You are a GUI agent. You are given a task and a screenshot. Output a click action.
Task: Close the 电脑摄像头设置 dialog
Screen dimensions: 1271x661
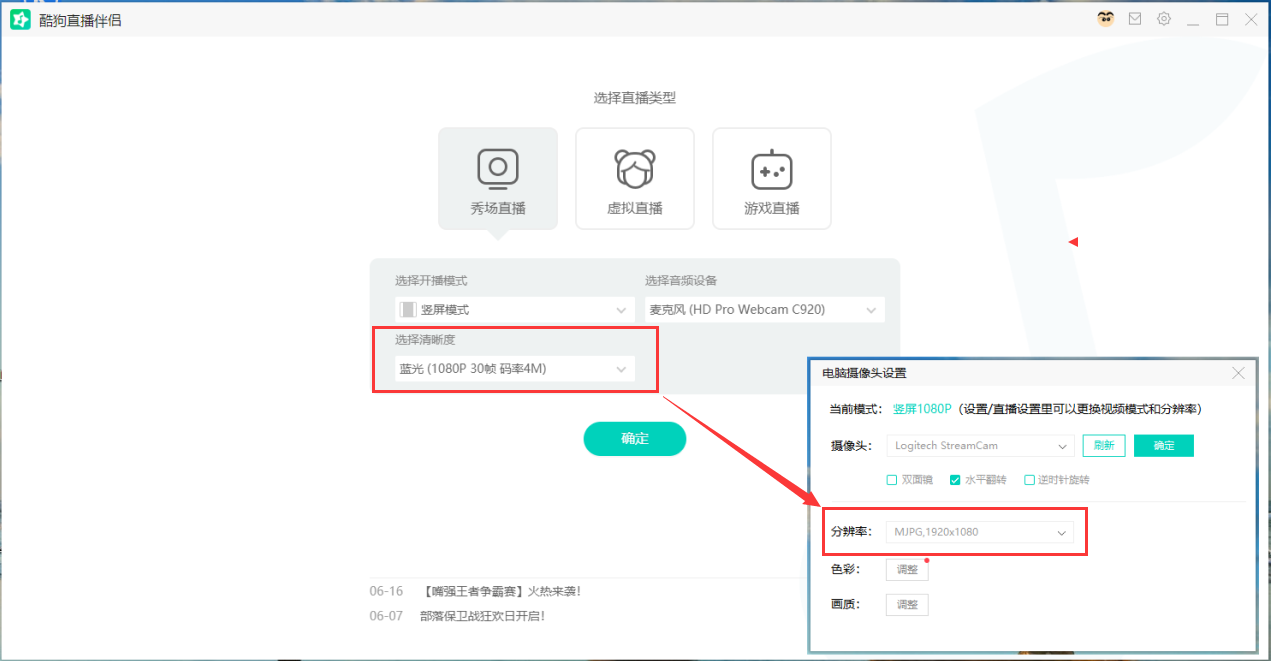pyautogui.click(x=1238, y=373)
